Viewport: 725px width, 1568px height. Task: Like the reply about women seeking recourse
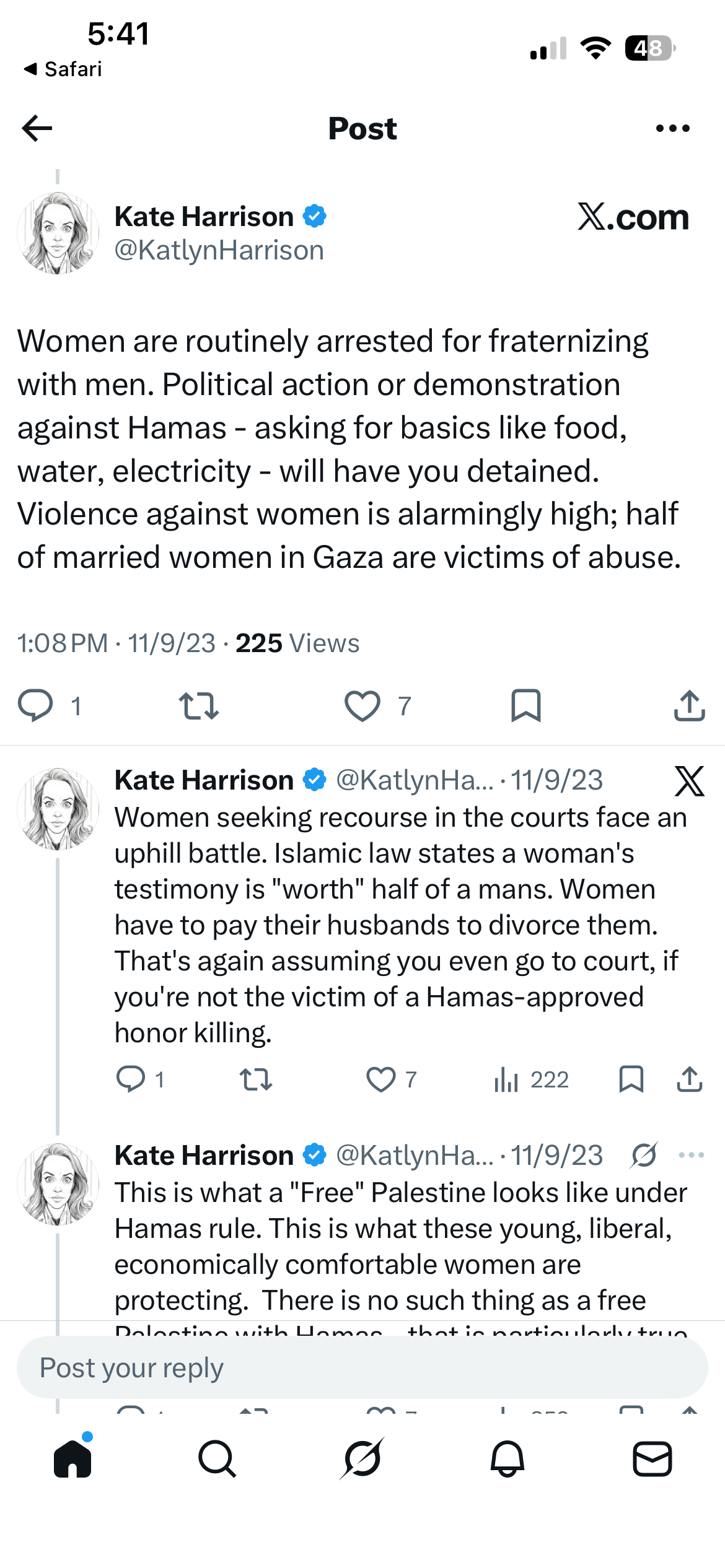coord(380,1079)
